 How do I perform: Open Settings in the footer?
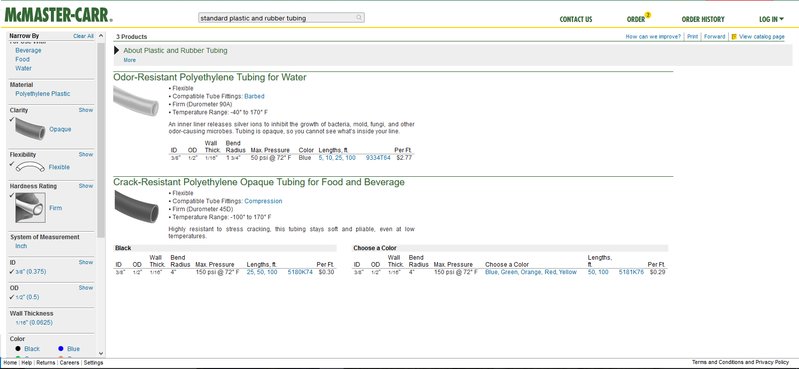point(93,363)
